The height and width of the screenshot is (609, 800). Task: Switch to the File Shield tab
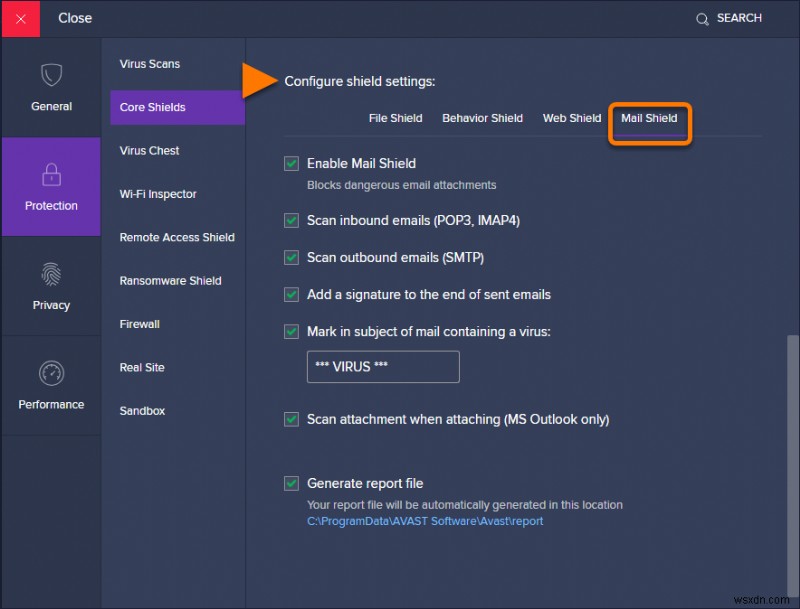(x=395, y=117)
